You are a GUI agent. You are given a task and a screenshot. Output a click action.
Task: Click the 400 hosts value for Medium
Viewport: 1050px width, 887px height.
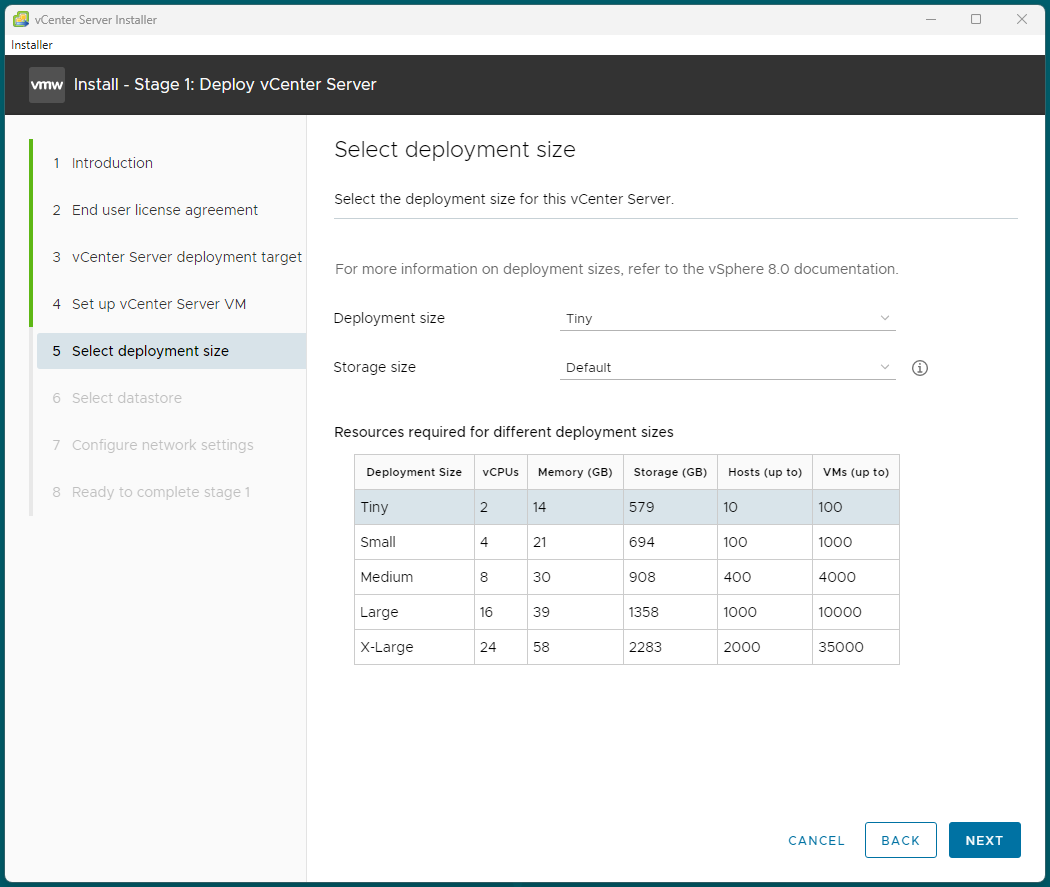737,577
